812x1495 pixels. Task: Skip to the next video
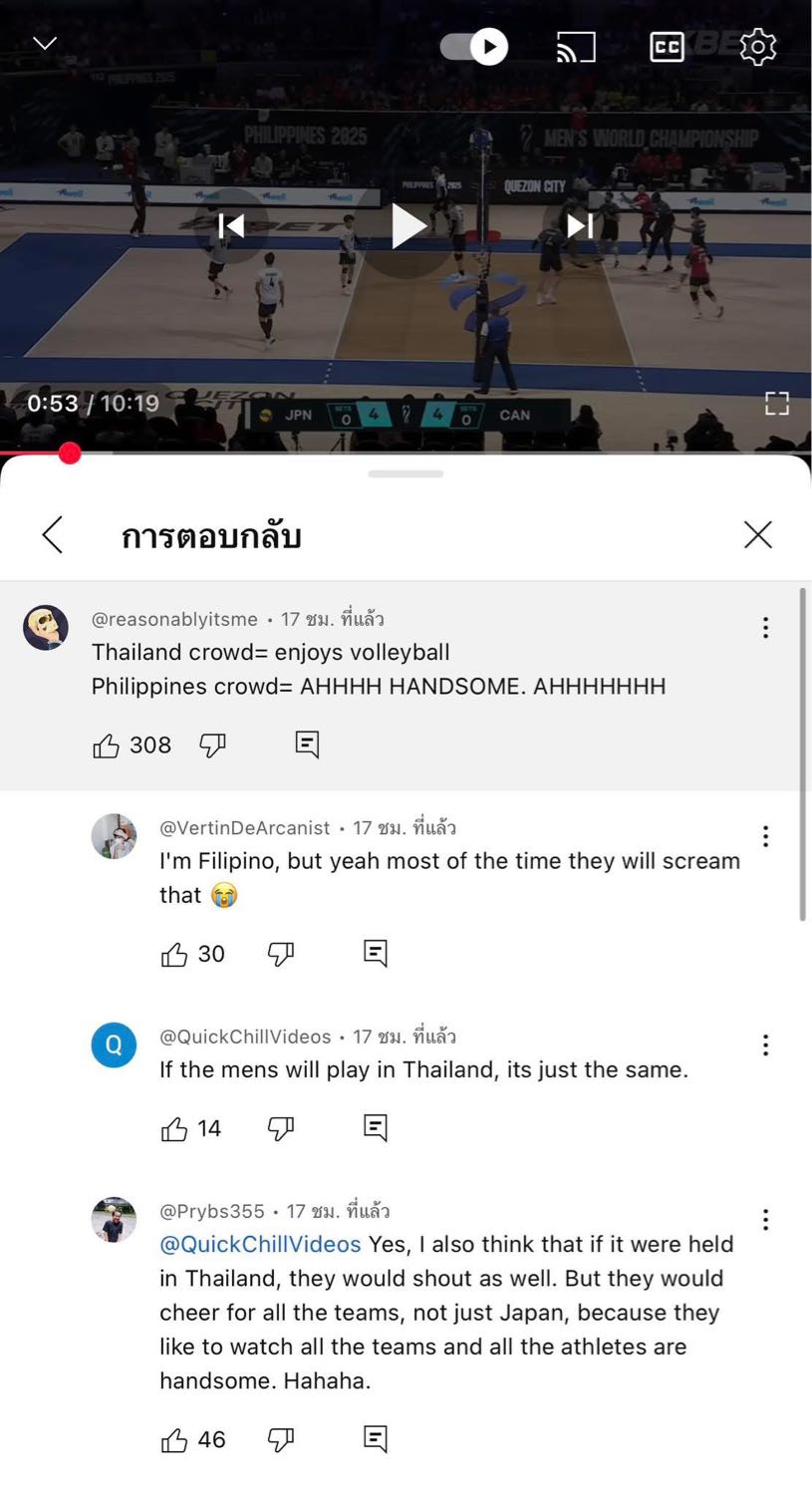coord(580,226)
